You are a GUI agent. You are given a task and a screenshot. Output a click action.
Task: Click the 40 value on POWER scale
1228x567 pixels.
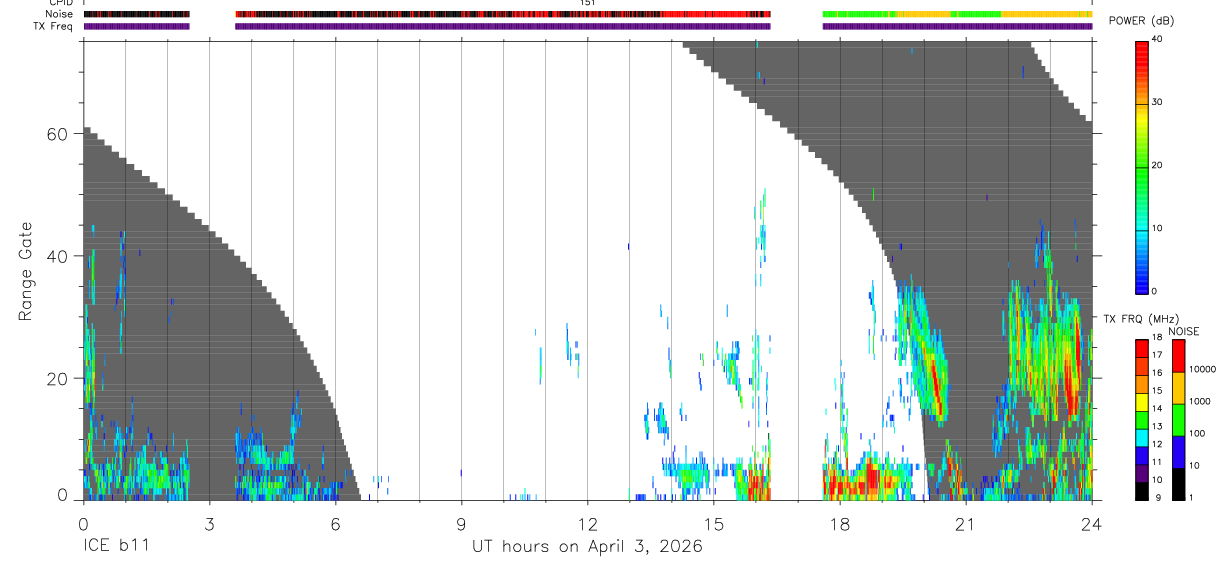pyautogui.click(x=1158, y=40)
